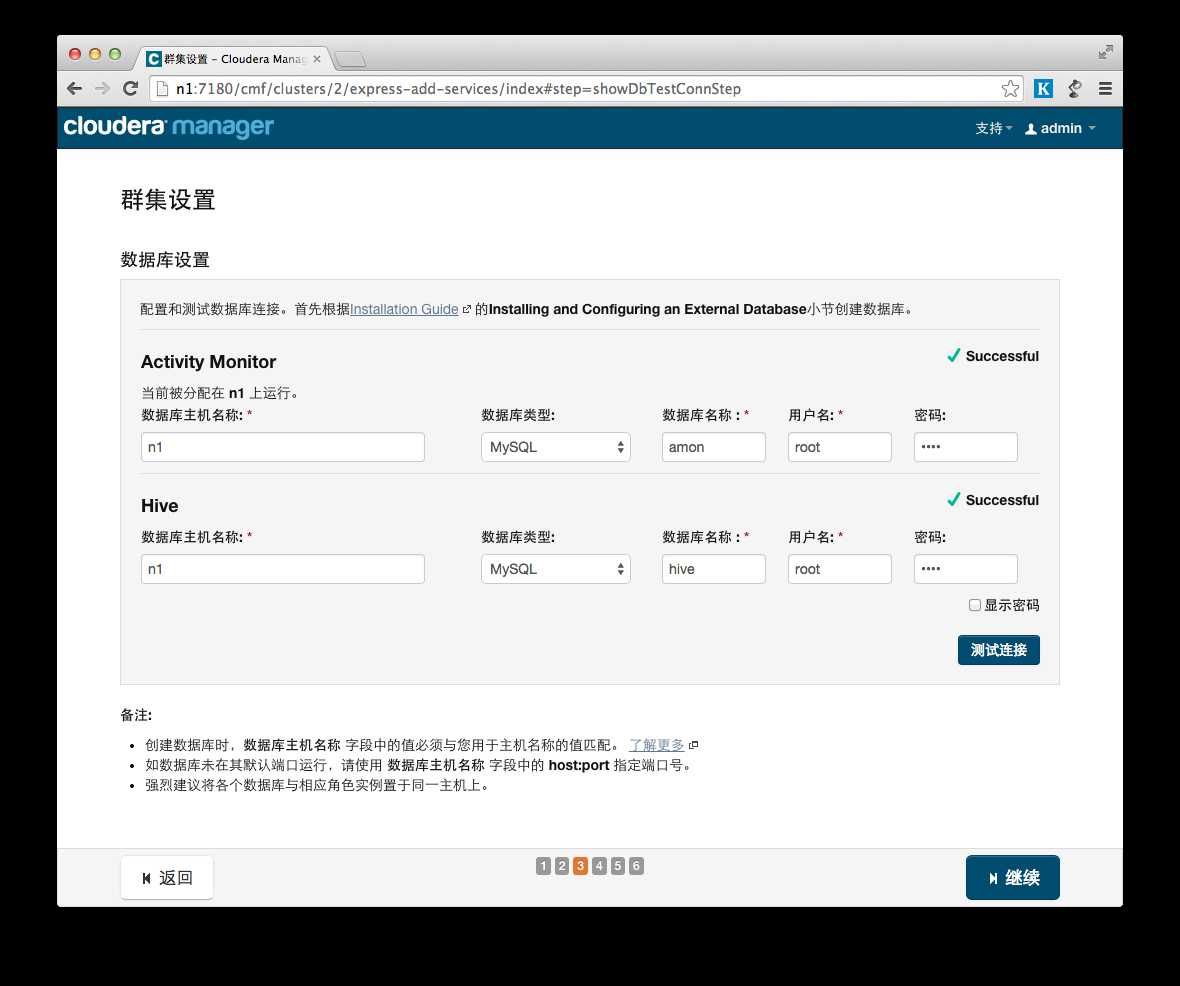Click the 测试连接 test connection button
The image size is (1180, 986).
click(x=999, y=650)
